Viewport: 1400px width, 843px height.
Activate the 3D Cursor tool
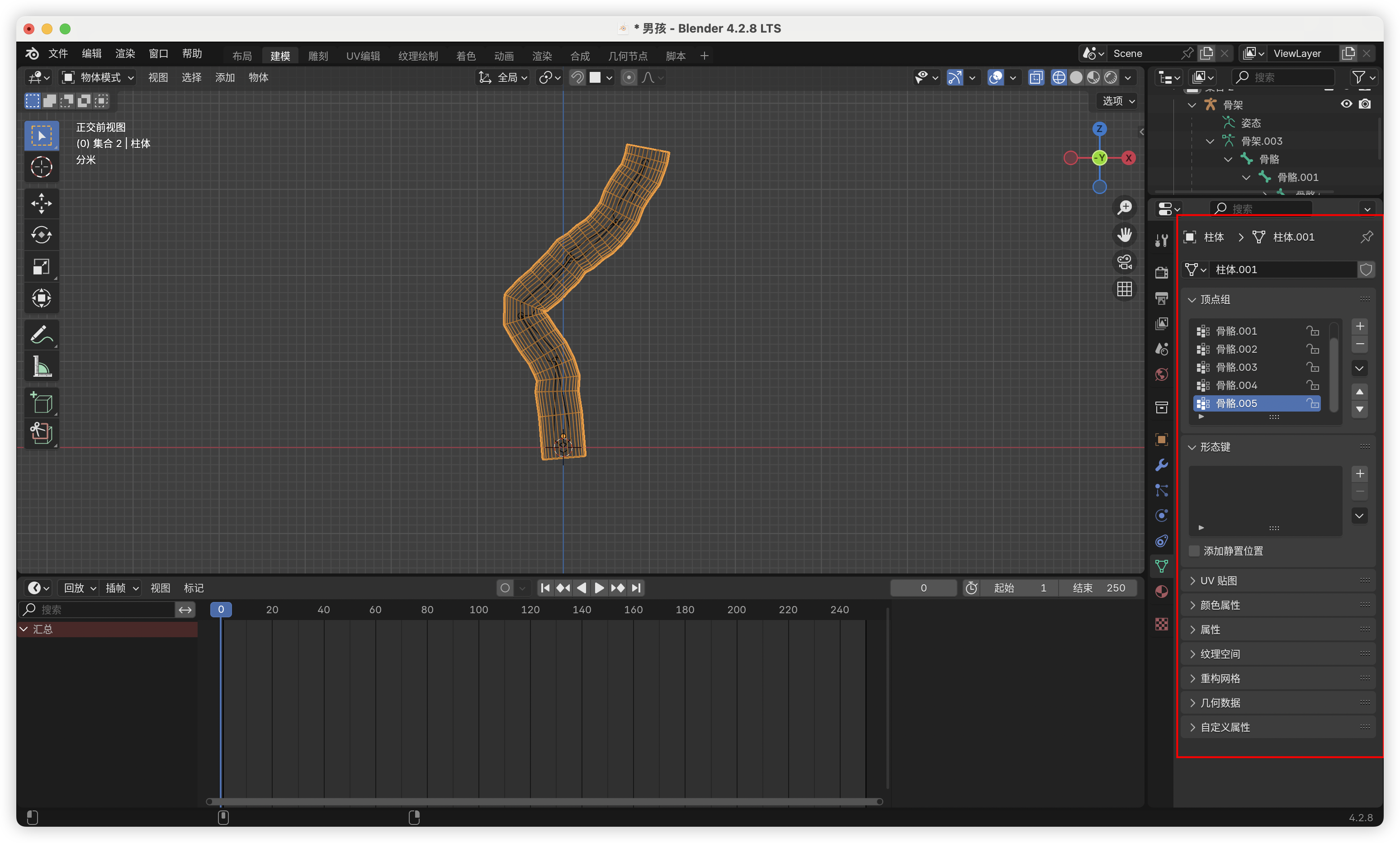(42, 167)
